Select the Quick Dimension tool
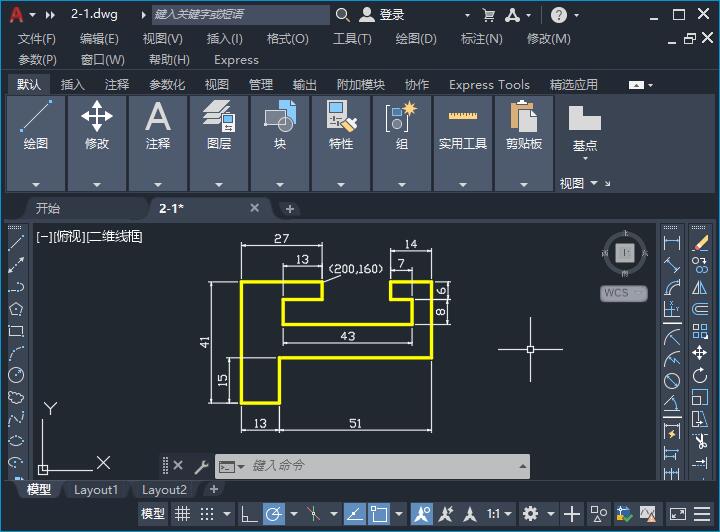 click(x=672, y=432)
